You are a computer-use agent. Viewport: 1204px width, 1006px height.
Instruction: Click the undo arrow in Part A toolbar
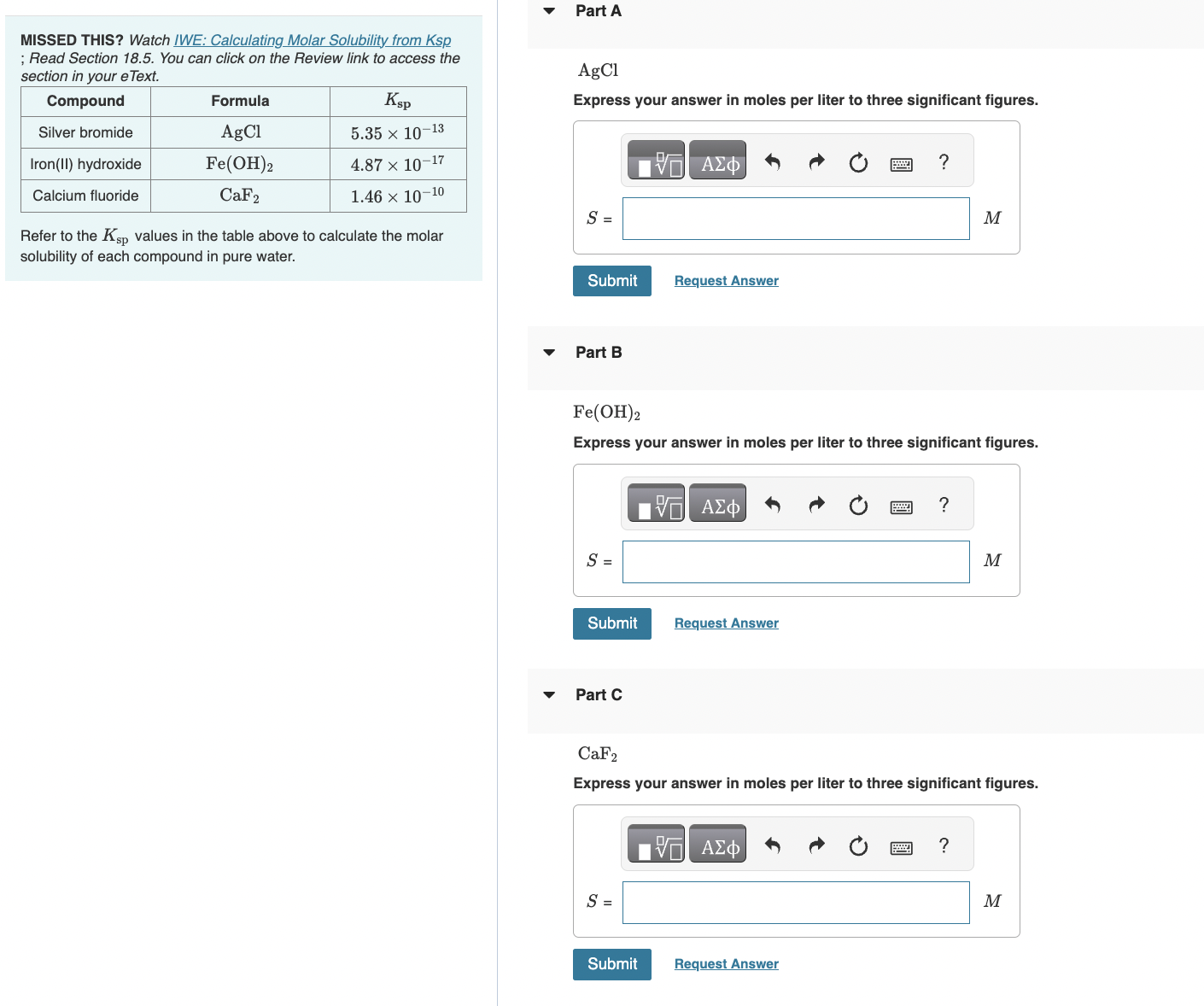(773, 161)
